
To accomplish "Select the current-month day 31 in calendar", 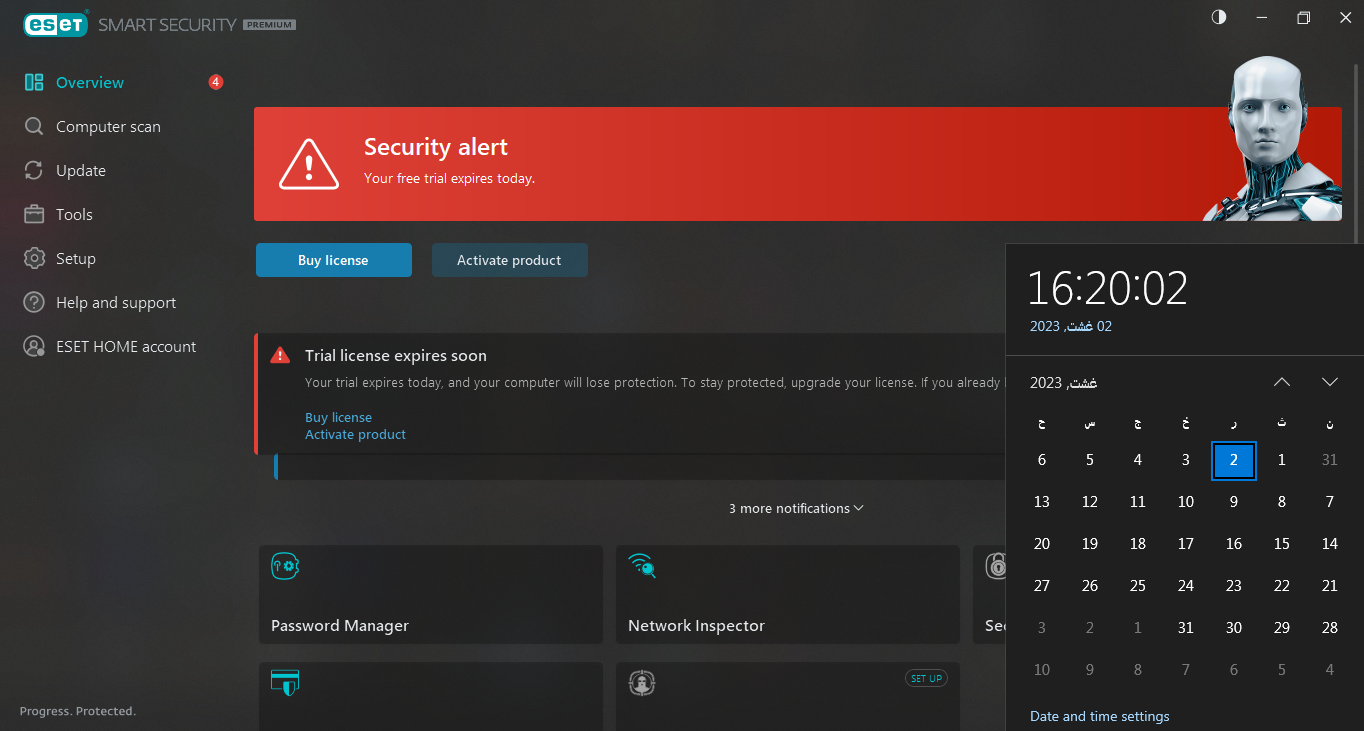I will (x=1186, y=628).
